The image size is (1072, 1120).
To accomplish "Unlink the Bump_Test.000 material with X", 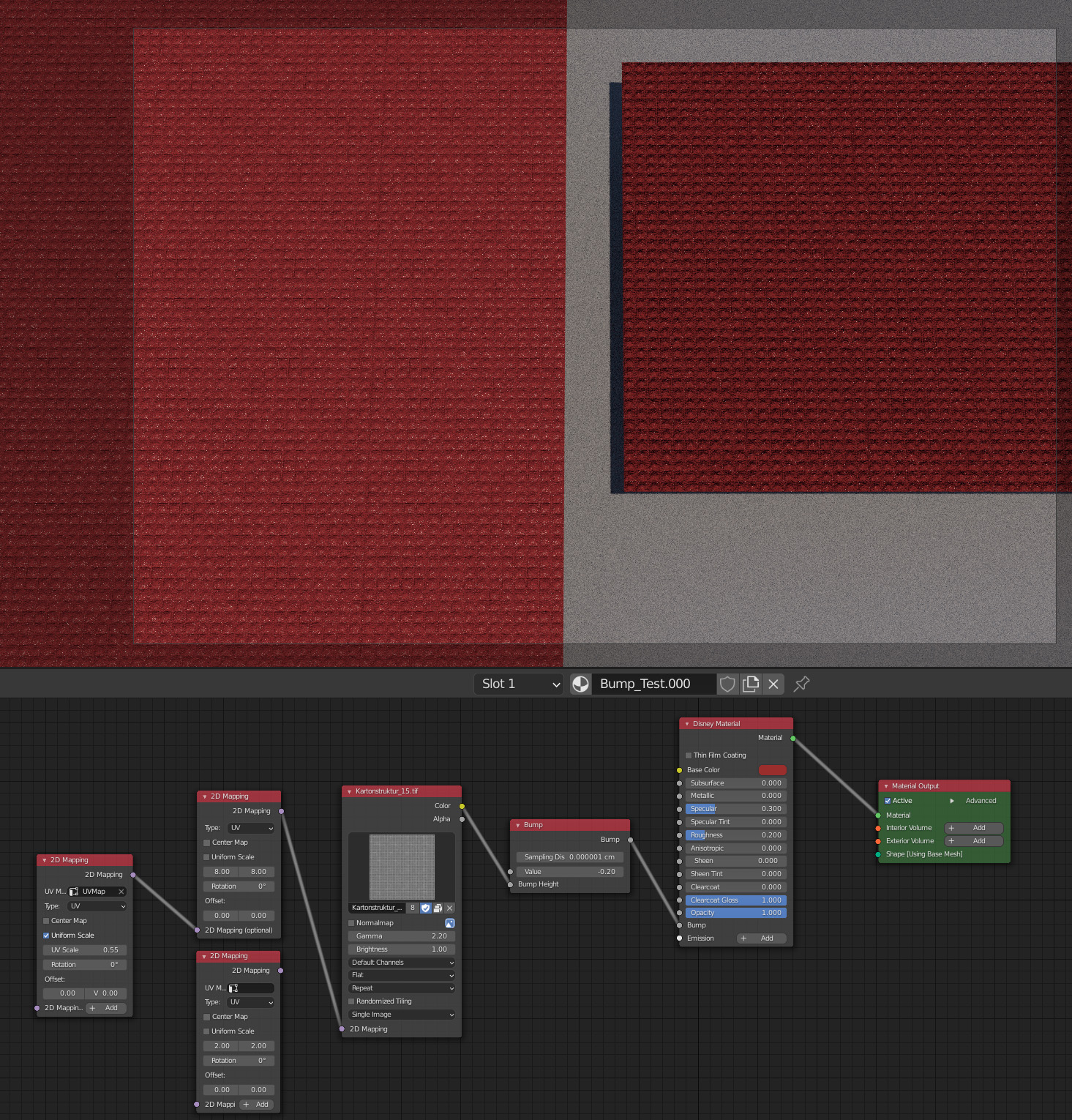I will [x=773, y=684].
